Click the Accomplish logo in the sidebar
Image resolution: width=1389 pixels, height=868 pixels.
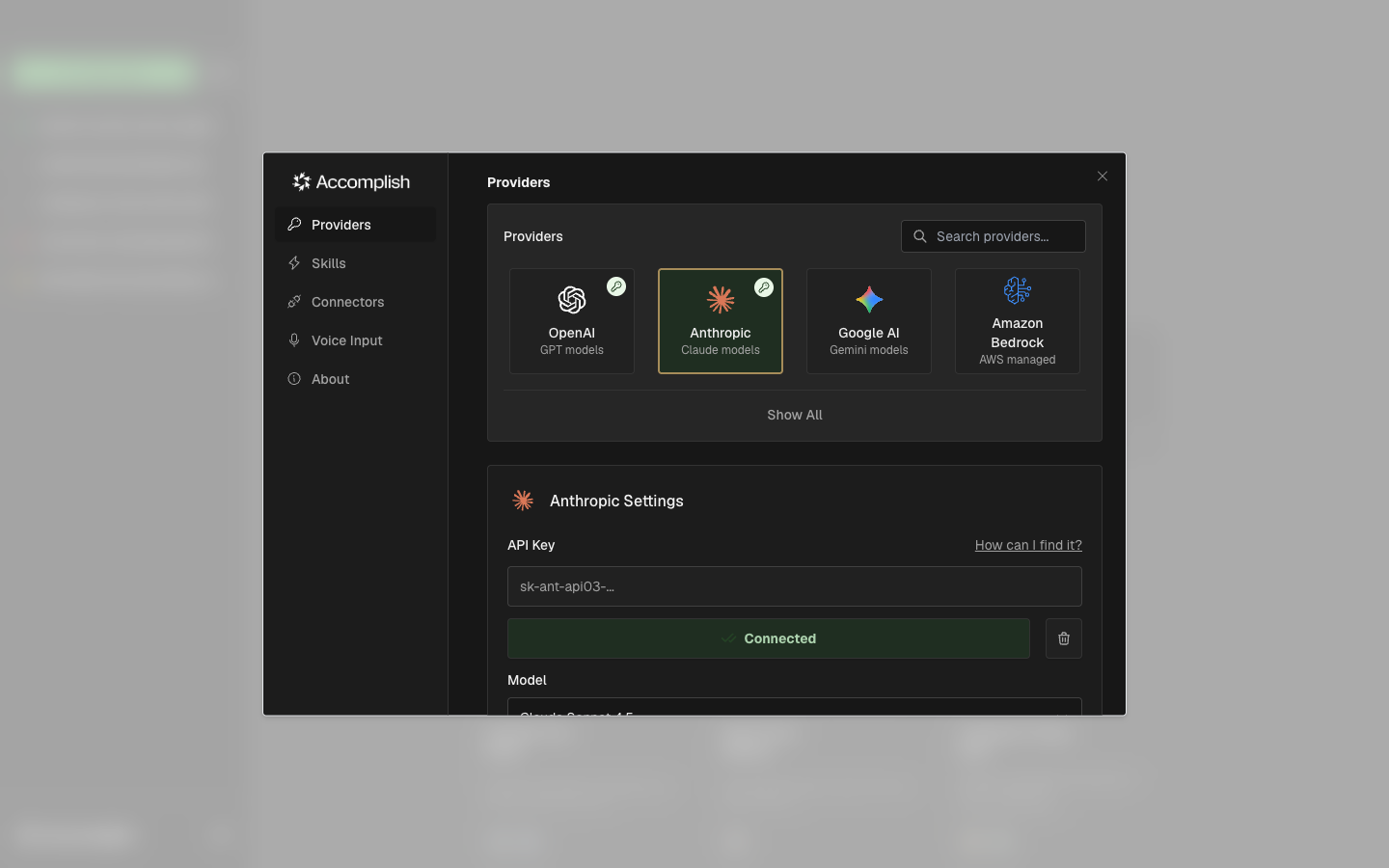[x=350, y=181]
